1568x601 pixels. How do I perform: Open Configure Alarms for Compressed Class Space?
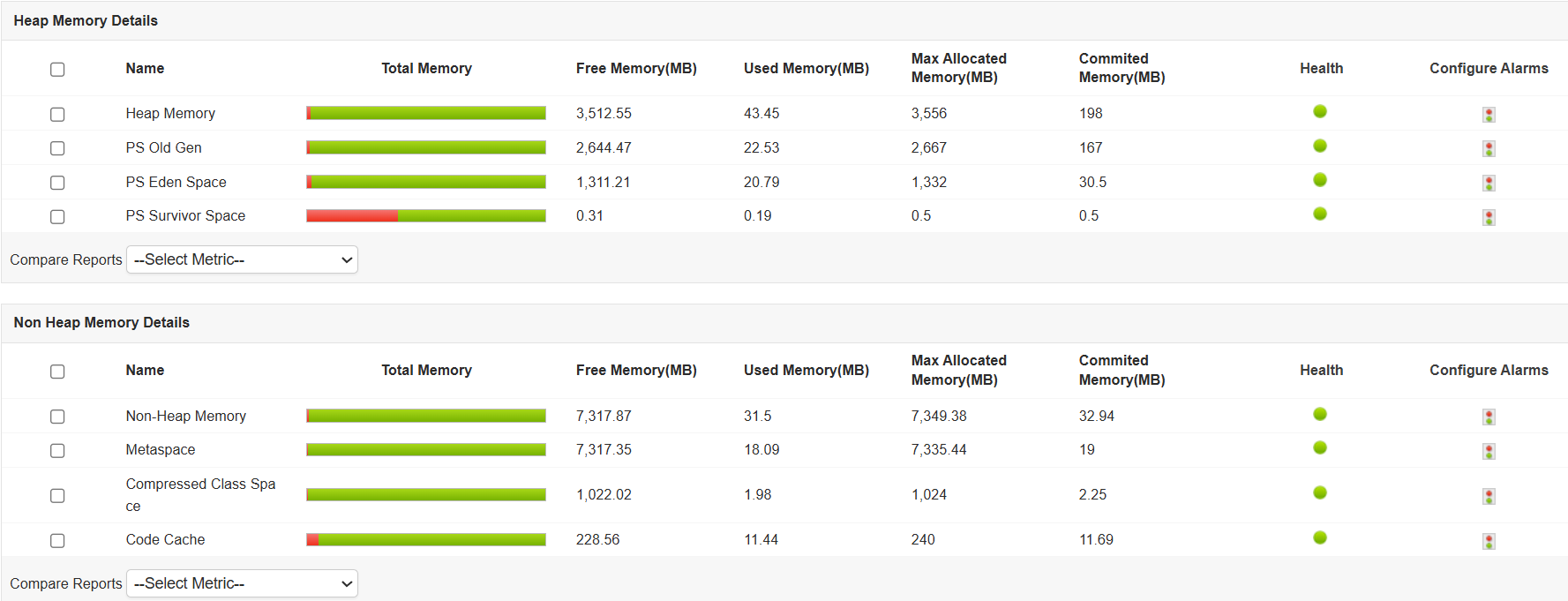[1489, 496]
